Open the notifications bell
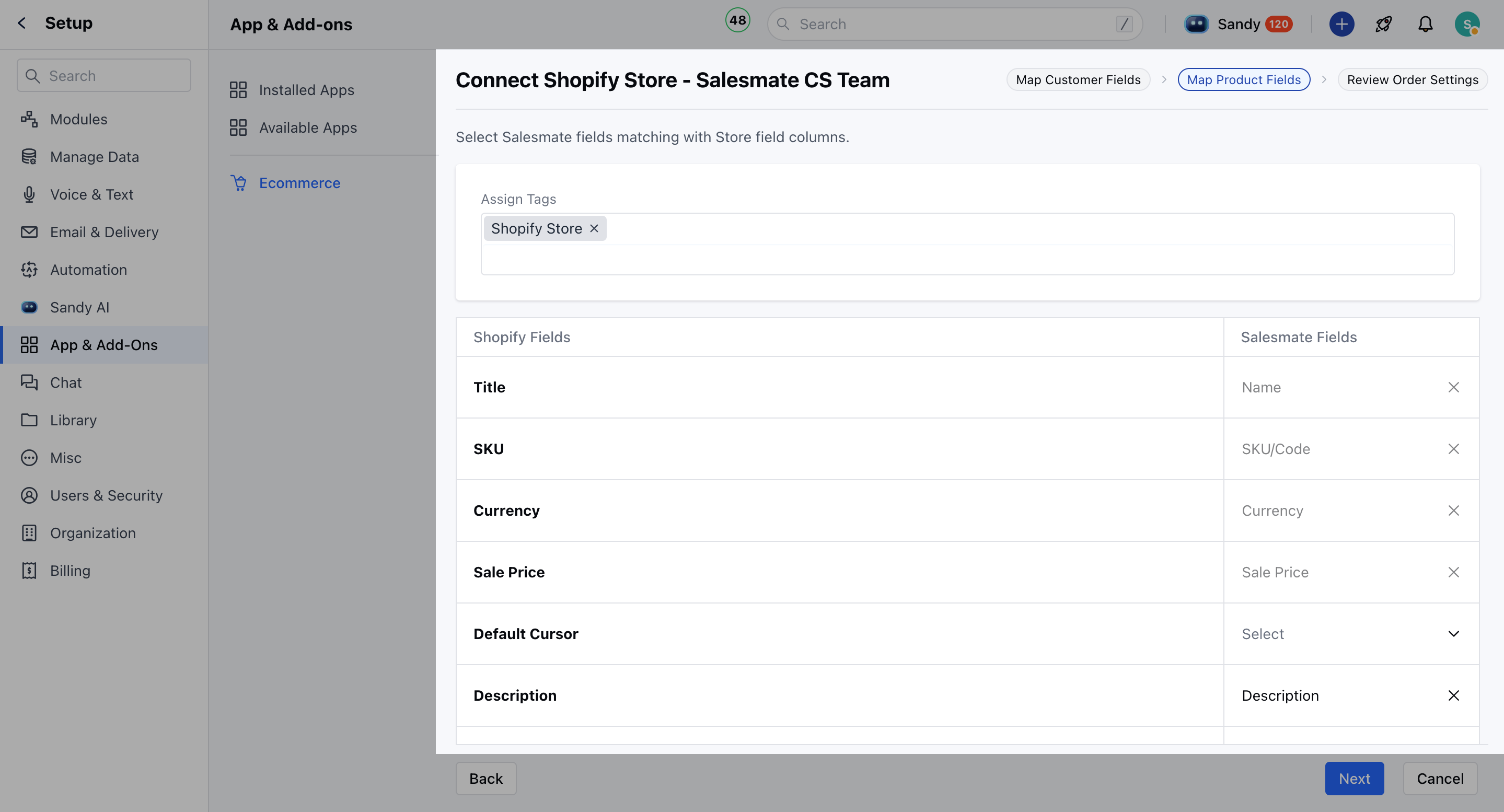The height and width of the screenshot is (812, 1504). pyautogui.click(x=1425, y=24)
